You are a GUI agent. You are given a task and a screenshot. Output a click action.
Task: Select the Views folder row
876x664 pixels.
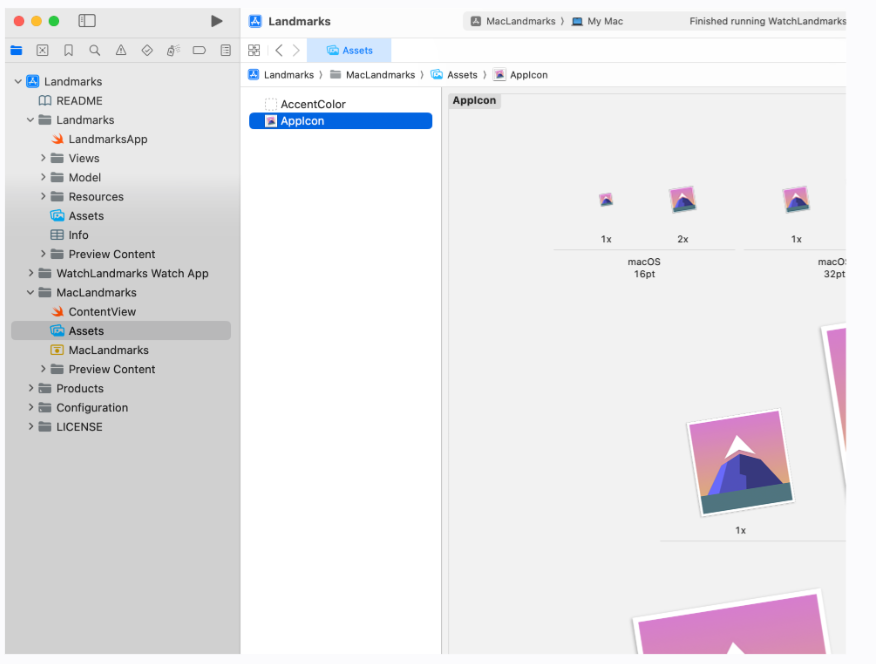click(121, 158)
